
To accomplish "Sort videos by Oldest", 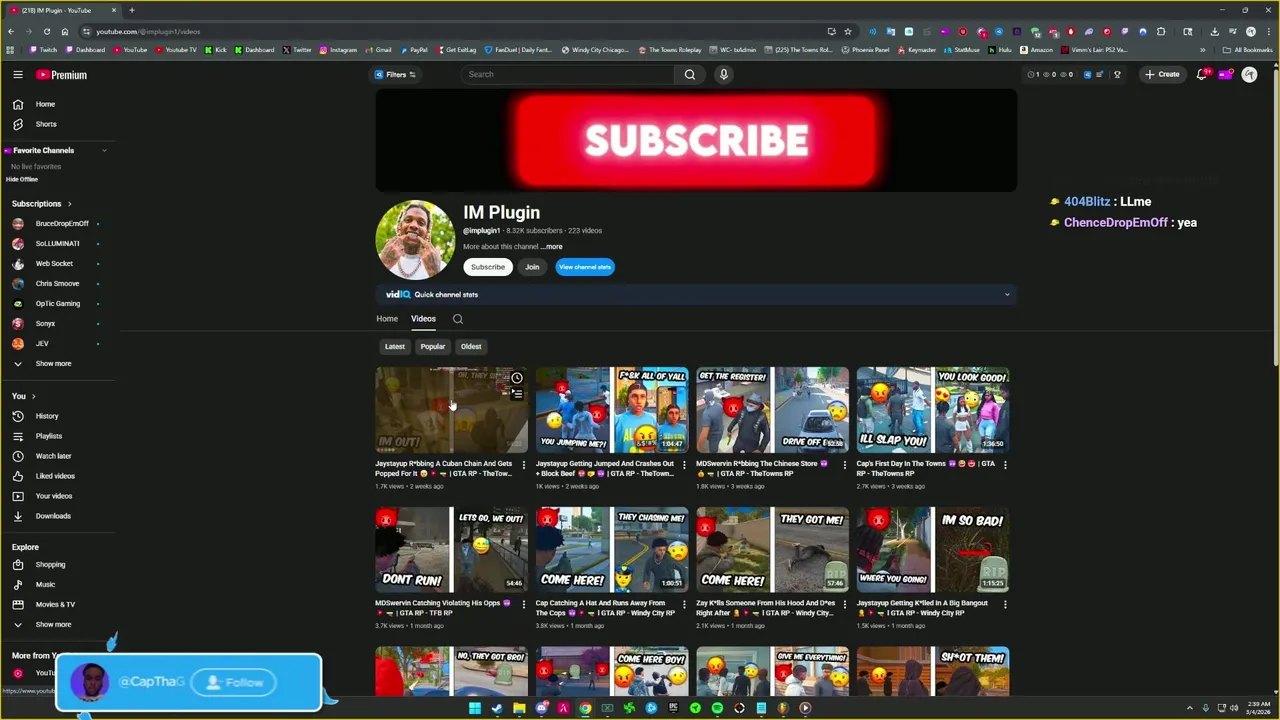I will [471, 347].
